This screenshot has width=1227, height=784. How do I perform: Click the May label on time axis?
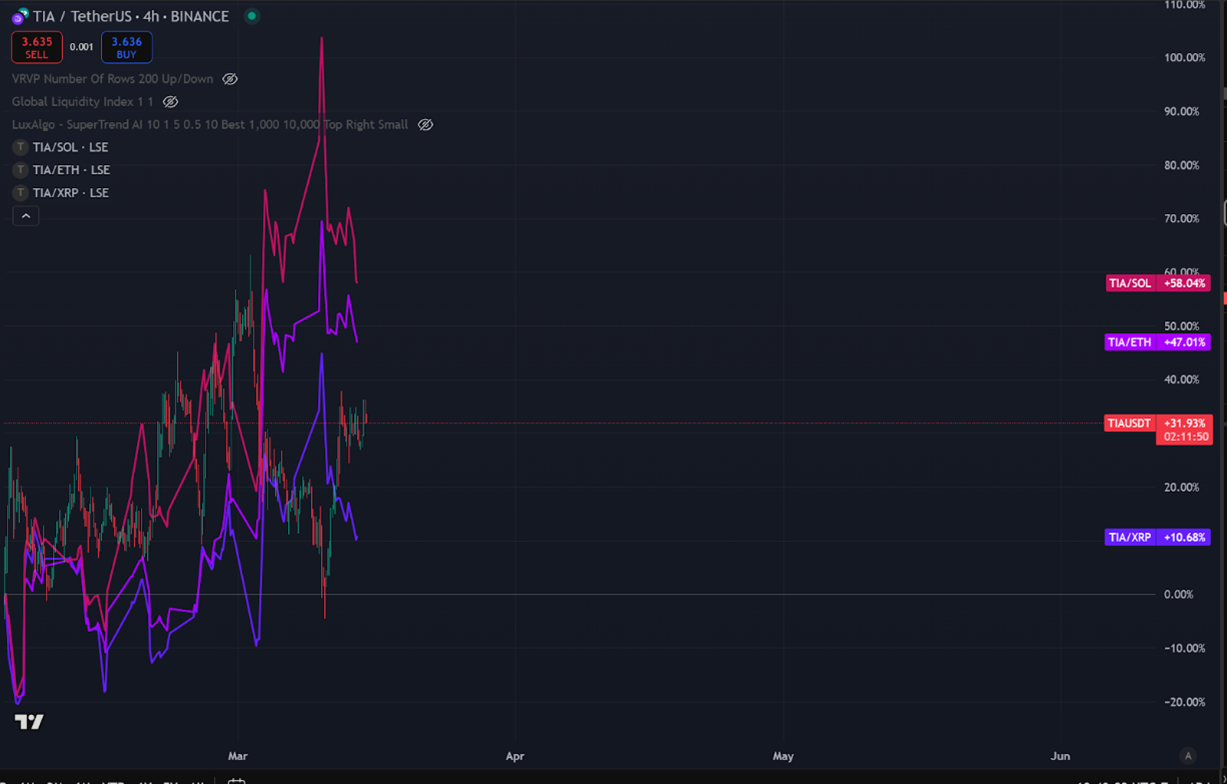783,756
